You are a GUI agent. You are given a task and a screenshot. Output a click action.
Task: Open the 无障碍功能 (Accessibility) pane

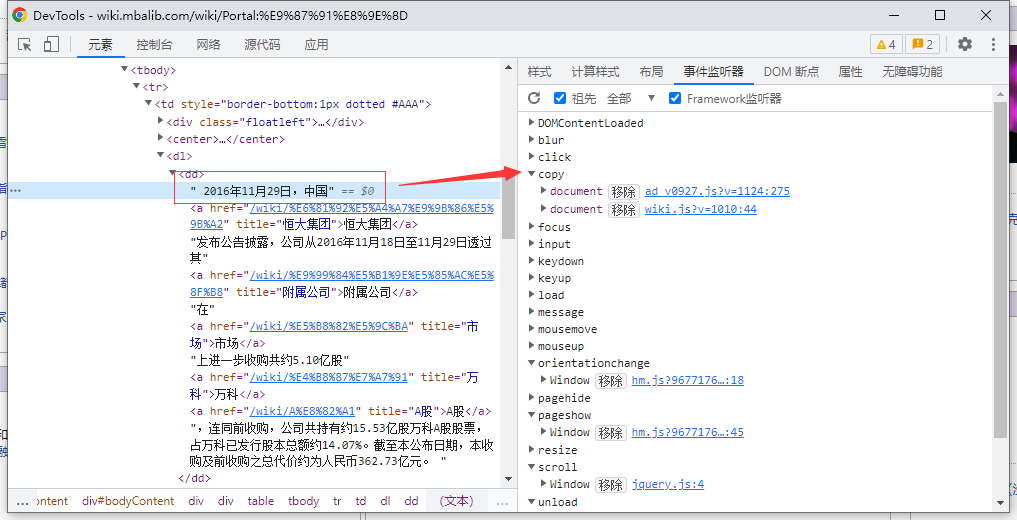(x=912, y=72)
